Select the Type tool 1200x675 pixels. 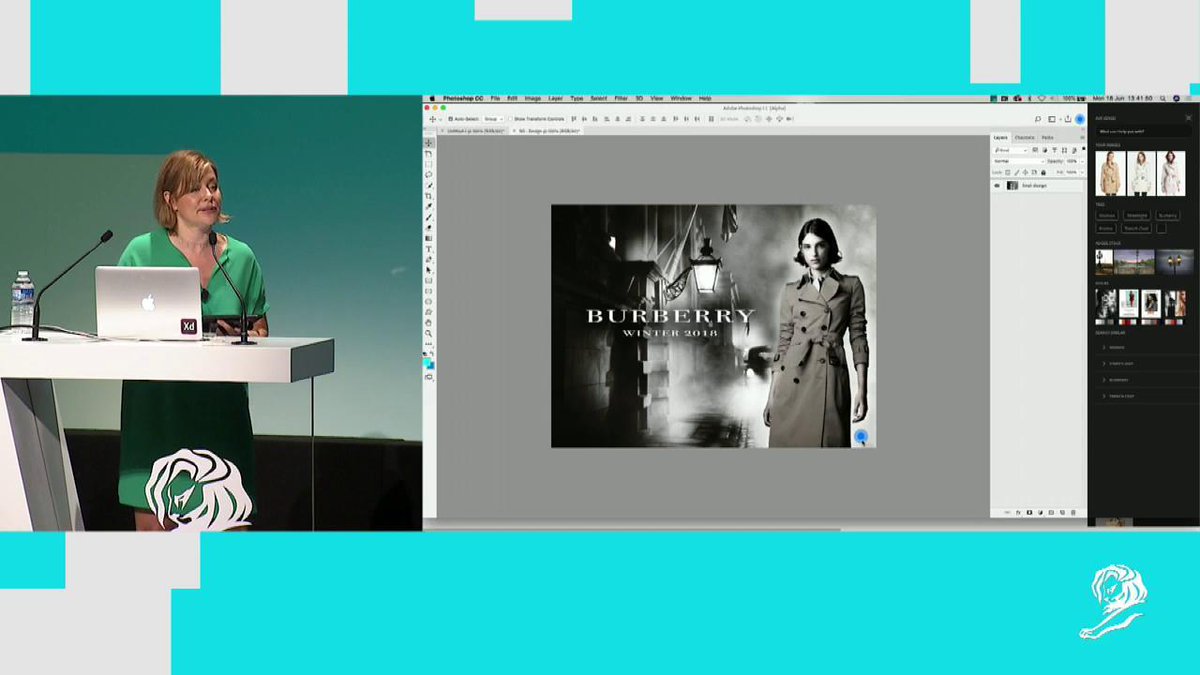pos(429,249)
